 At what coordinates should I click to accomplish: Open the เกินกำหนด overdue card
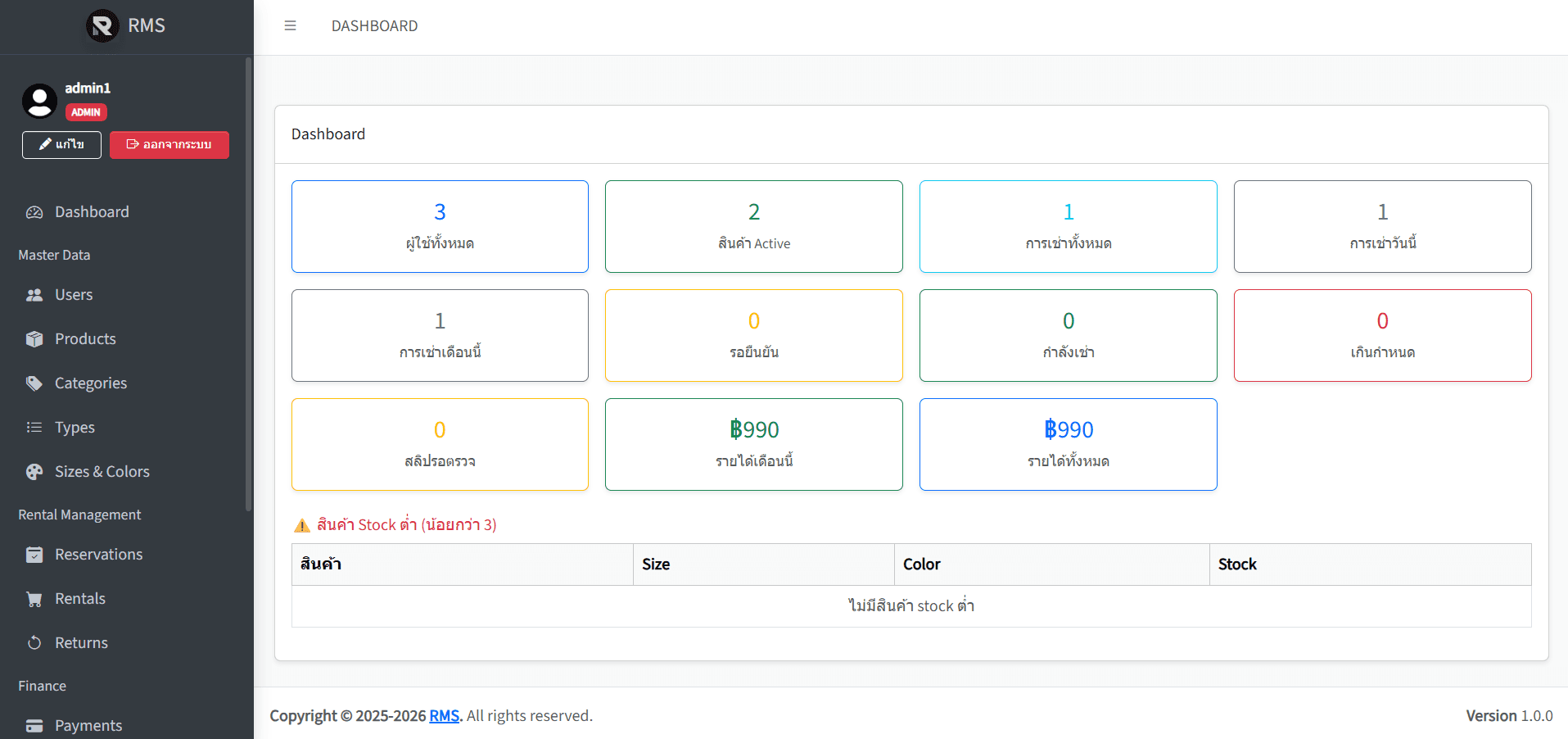coord(1383,336)
